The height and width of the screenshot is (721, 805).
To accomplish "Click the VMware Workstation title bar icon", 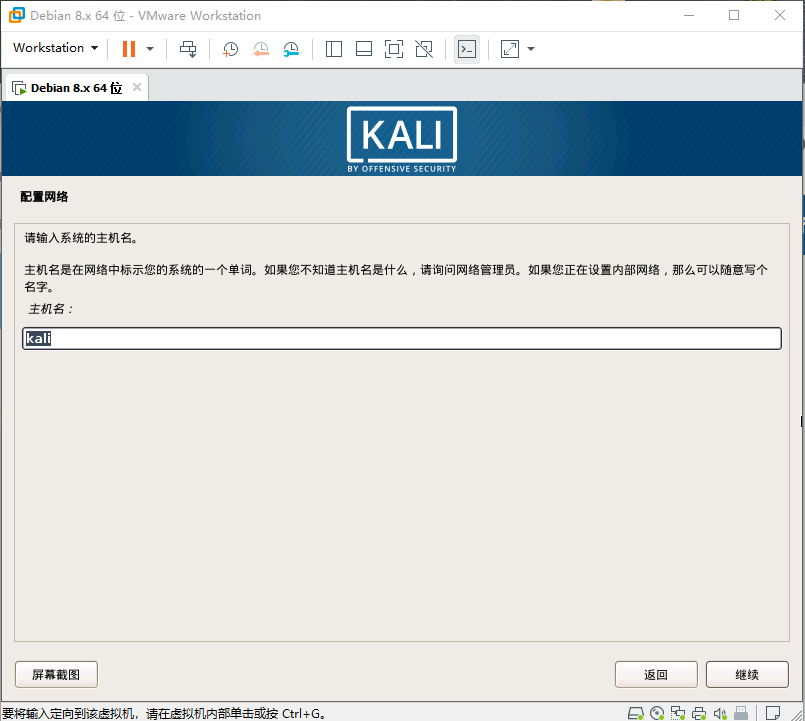I will click(x=17, y=15).
